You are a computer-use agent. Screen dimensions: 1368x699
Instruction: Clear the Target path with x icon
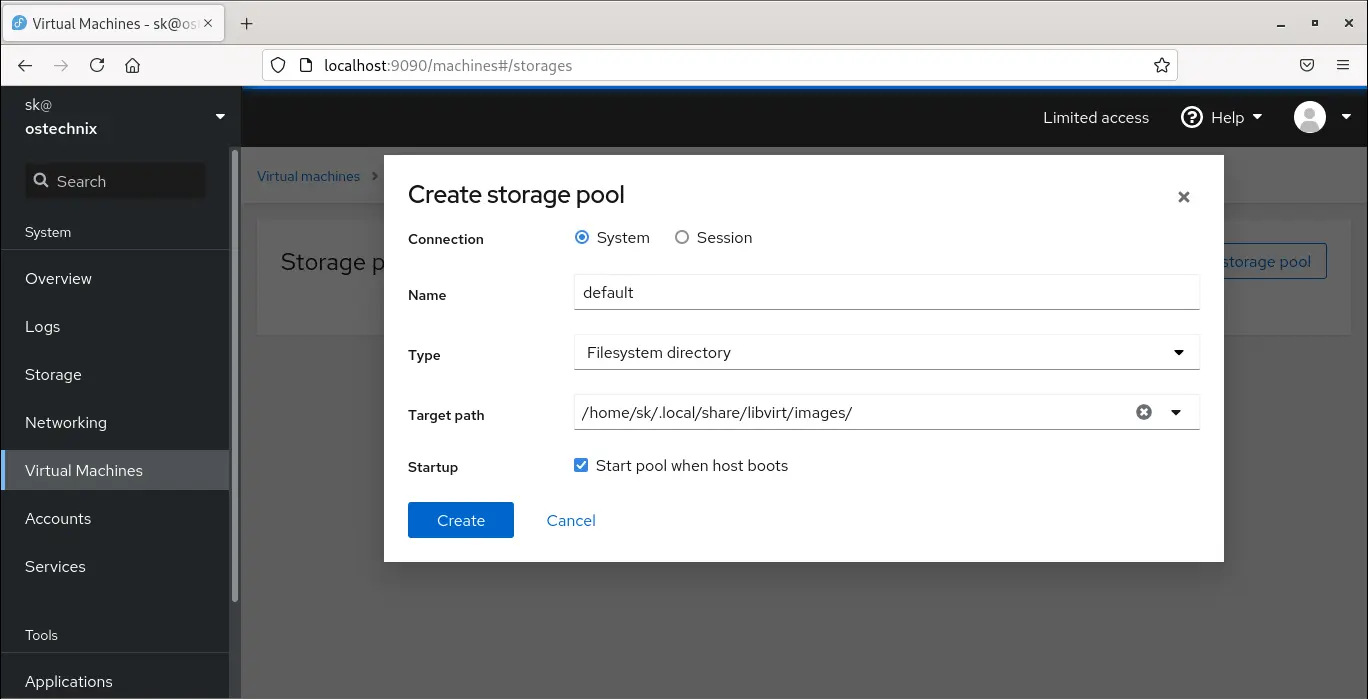pos(1144,412)
